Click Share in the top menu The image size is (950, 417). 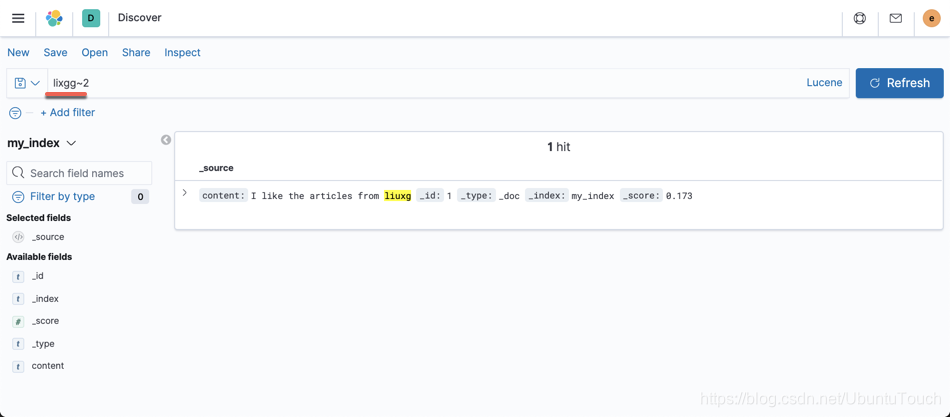(136, 53)
